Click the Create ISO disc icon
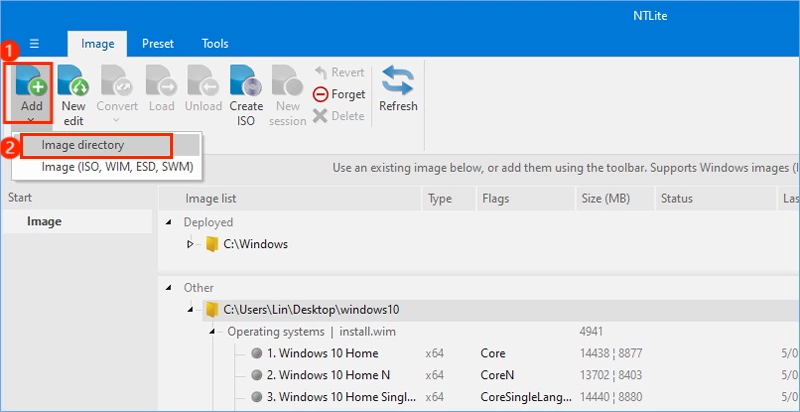The height and width of the screenshot is (412, 800). coord(246,81)
